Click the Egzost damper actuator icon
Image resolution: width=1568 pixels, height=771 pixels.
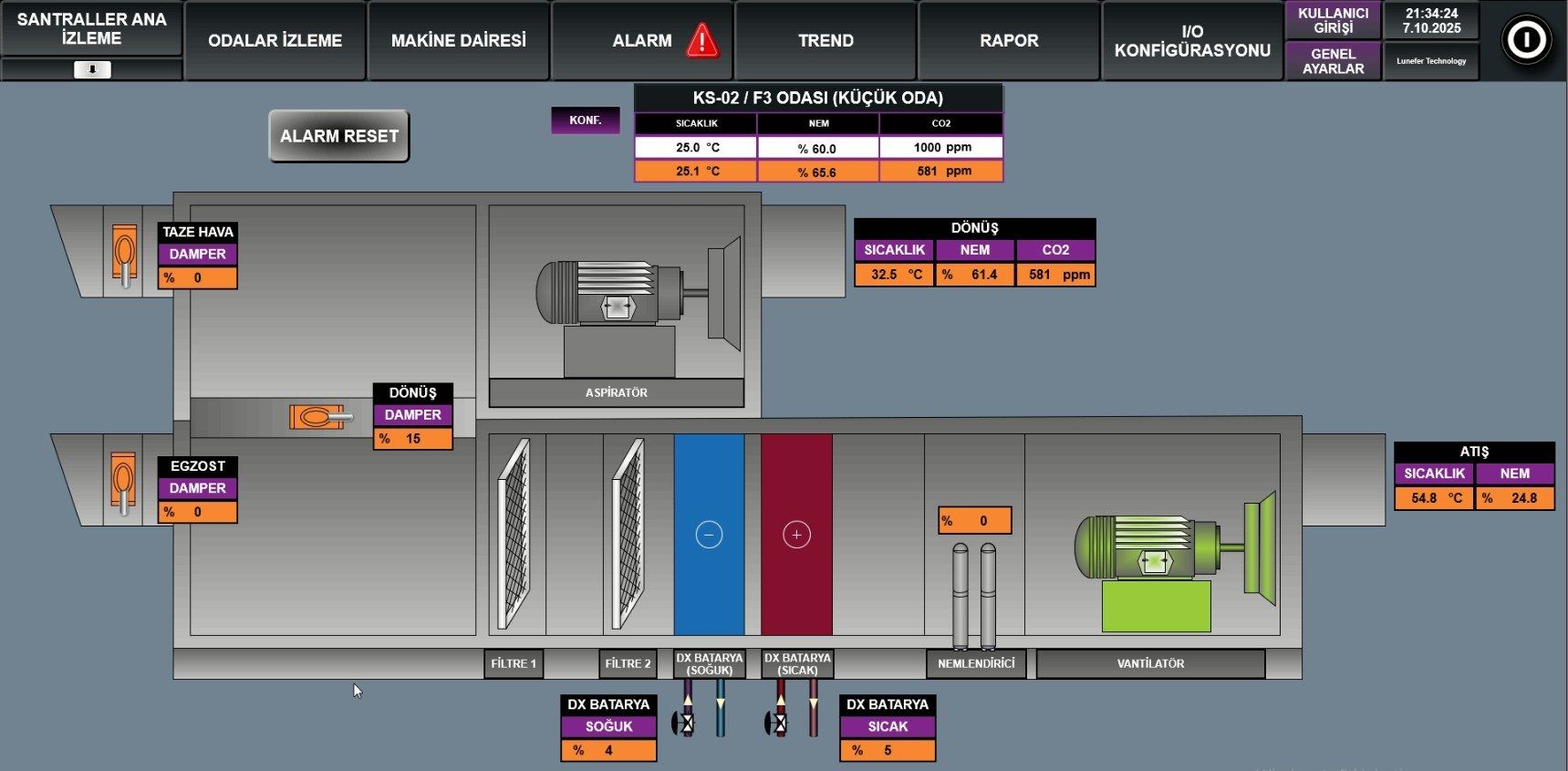coord(123,484)
